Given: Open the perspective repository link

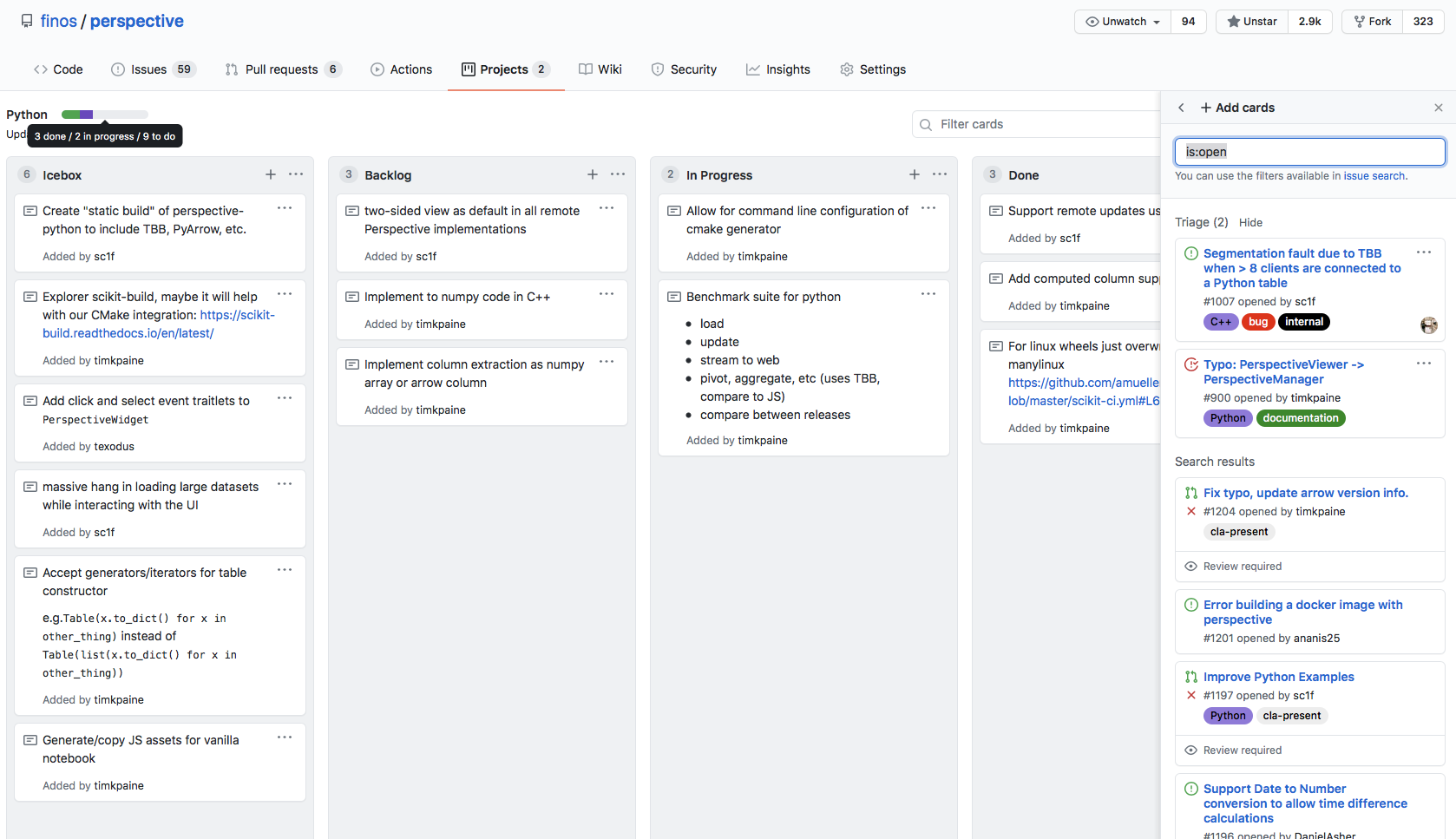Looking at the screenshot, I should [136, 21].
